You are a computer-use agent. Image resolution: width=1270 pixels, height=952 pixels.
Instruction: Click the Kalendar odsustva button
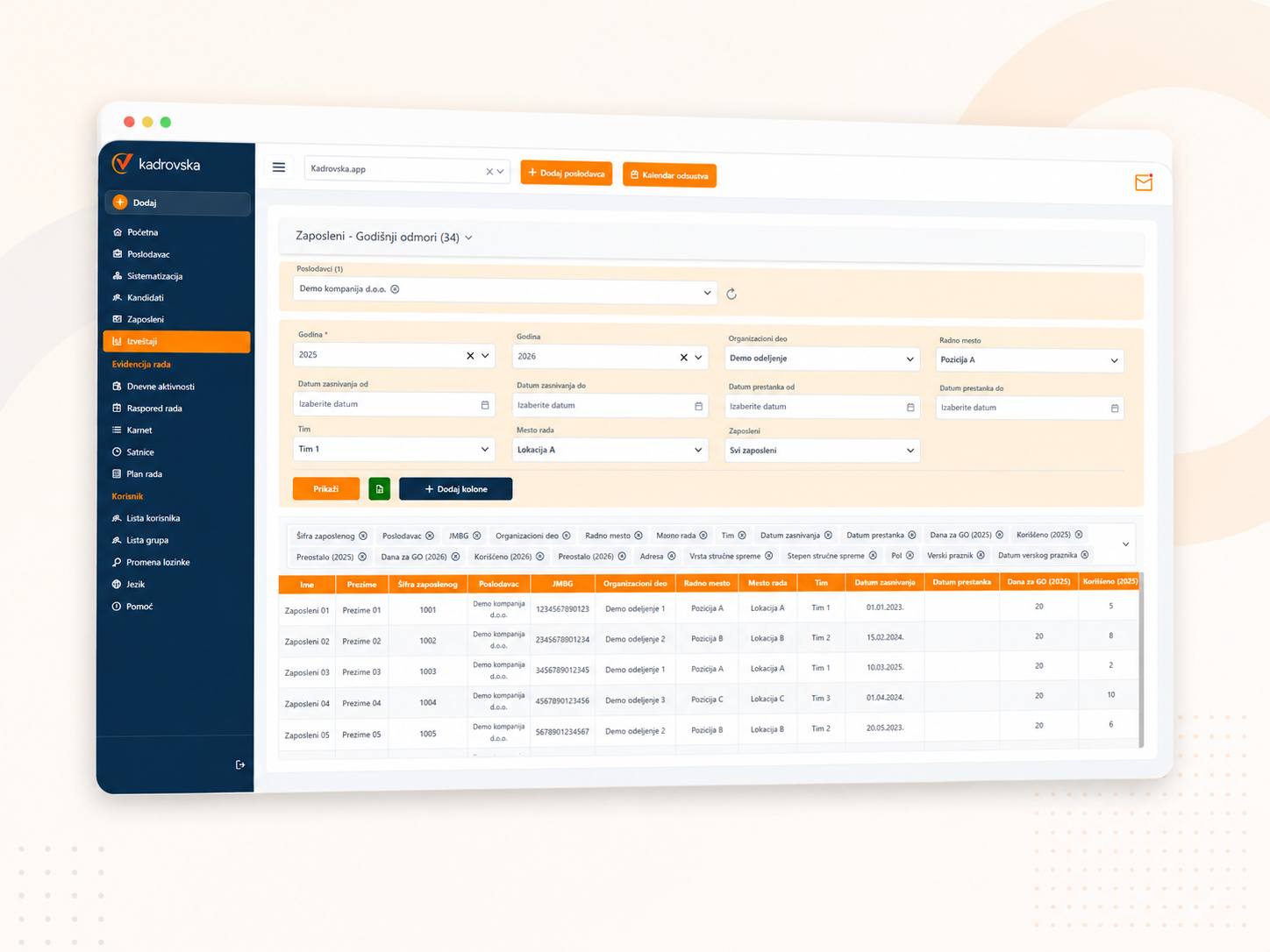[669, 175]
